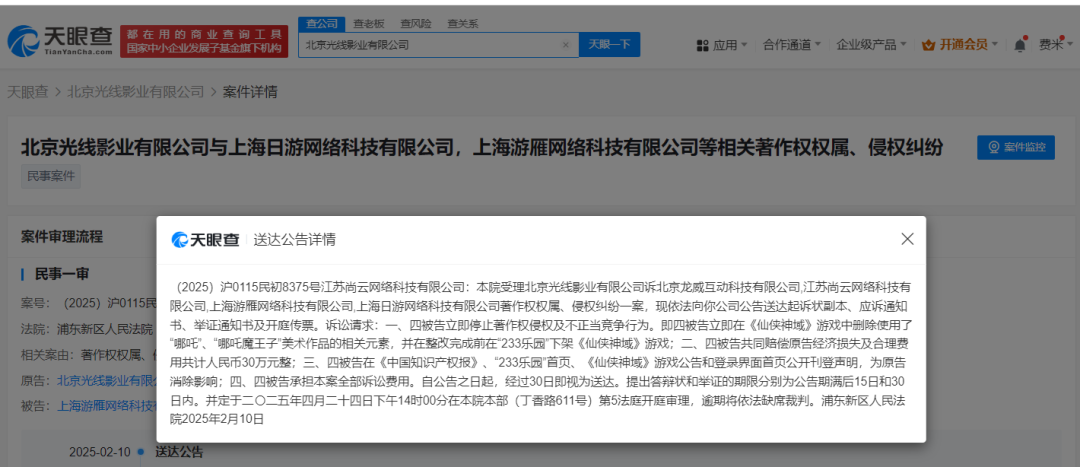Close the 送达公告详情 dialog
The height and width of the screenshot is (467, 1080).
[908, 239]
